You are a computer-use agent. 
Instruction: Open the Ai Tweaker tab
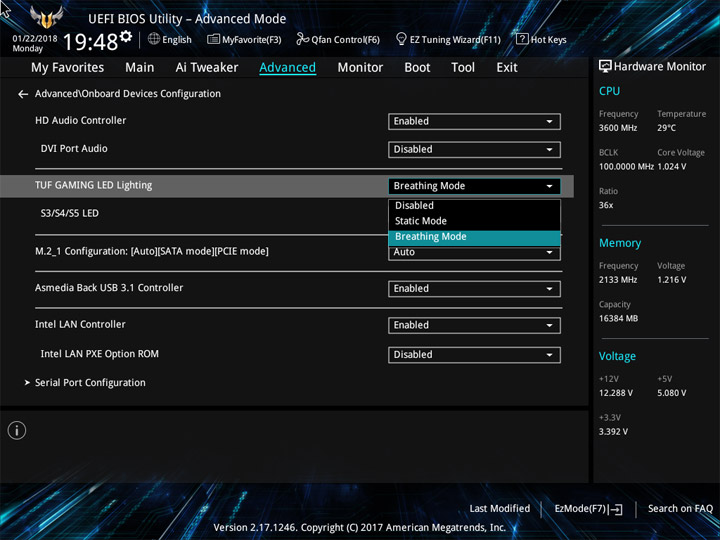[x=207, y=68]
